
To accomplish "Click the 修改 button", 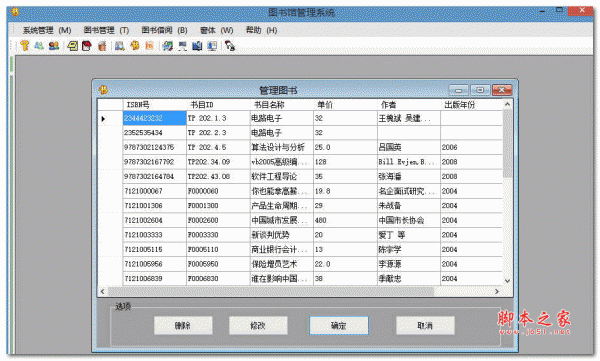I will (x=258, y=325).
